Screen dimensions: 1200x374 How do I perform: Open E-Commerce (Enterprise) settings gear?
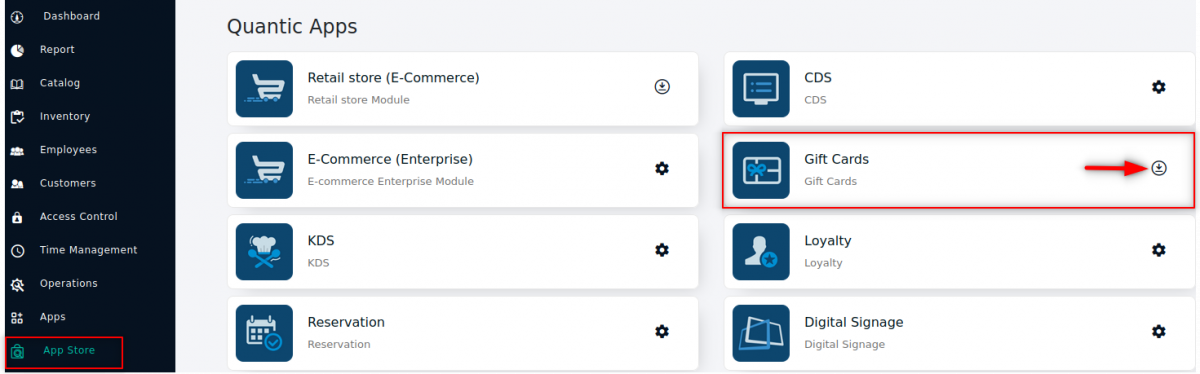tap(662, 168)
